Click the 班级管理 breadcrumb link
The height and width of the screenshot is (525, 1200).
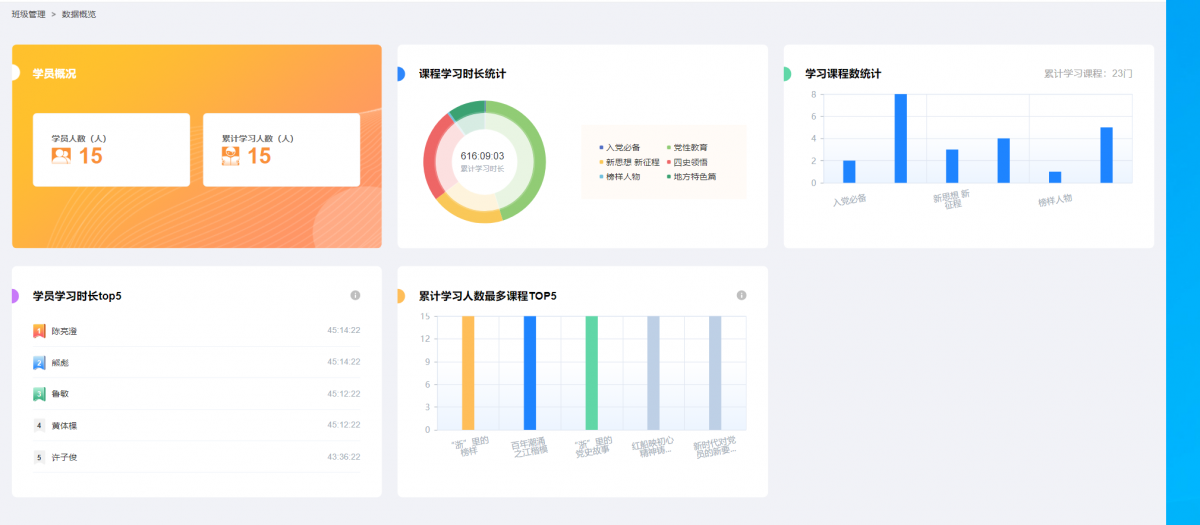click(x=28, y=15)
